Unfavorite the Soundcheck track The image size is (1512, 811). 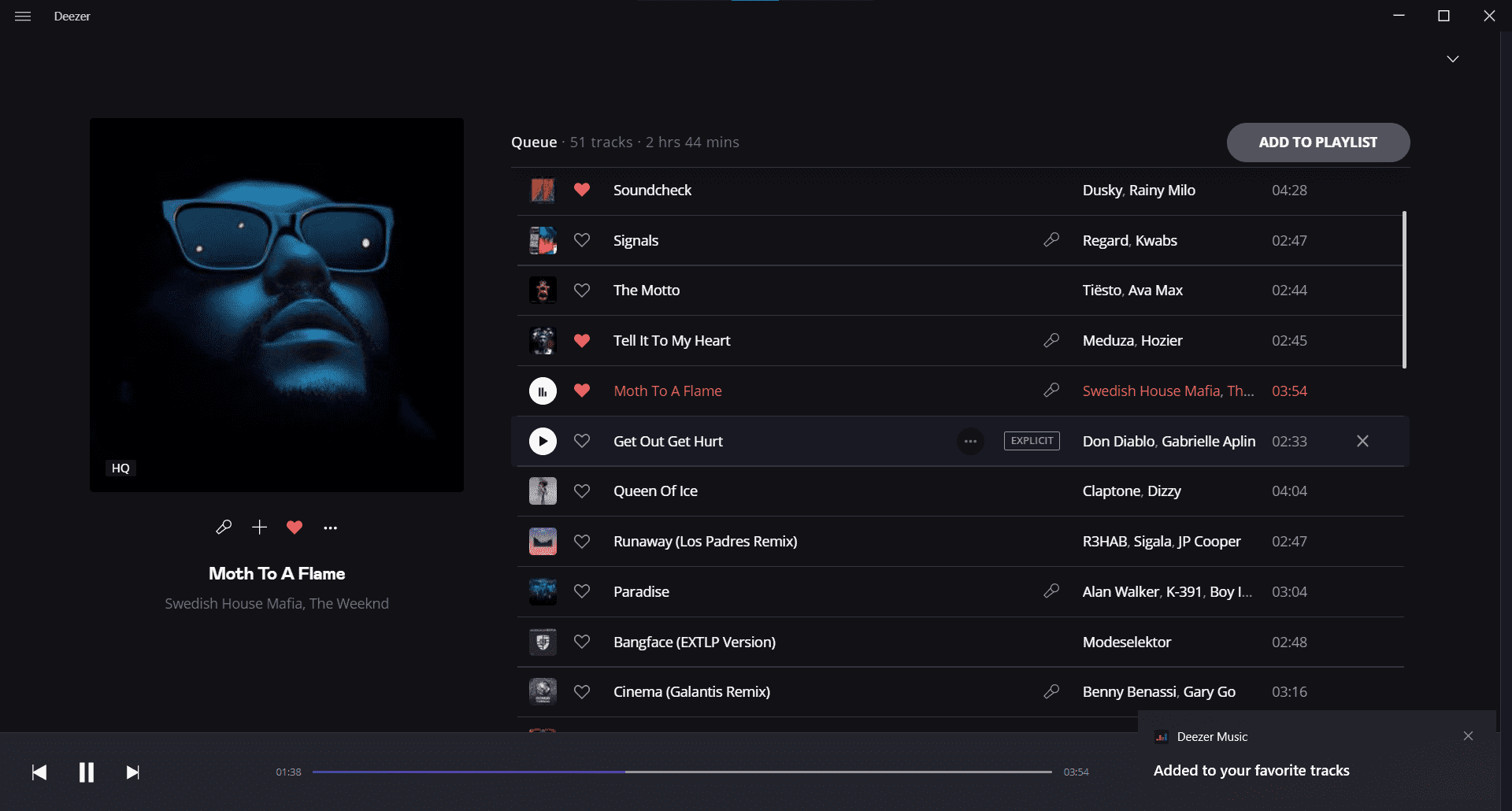coord(582,190)
